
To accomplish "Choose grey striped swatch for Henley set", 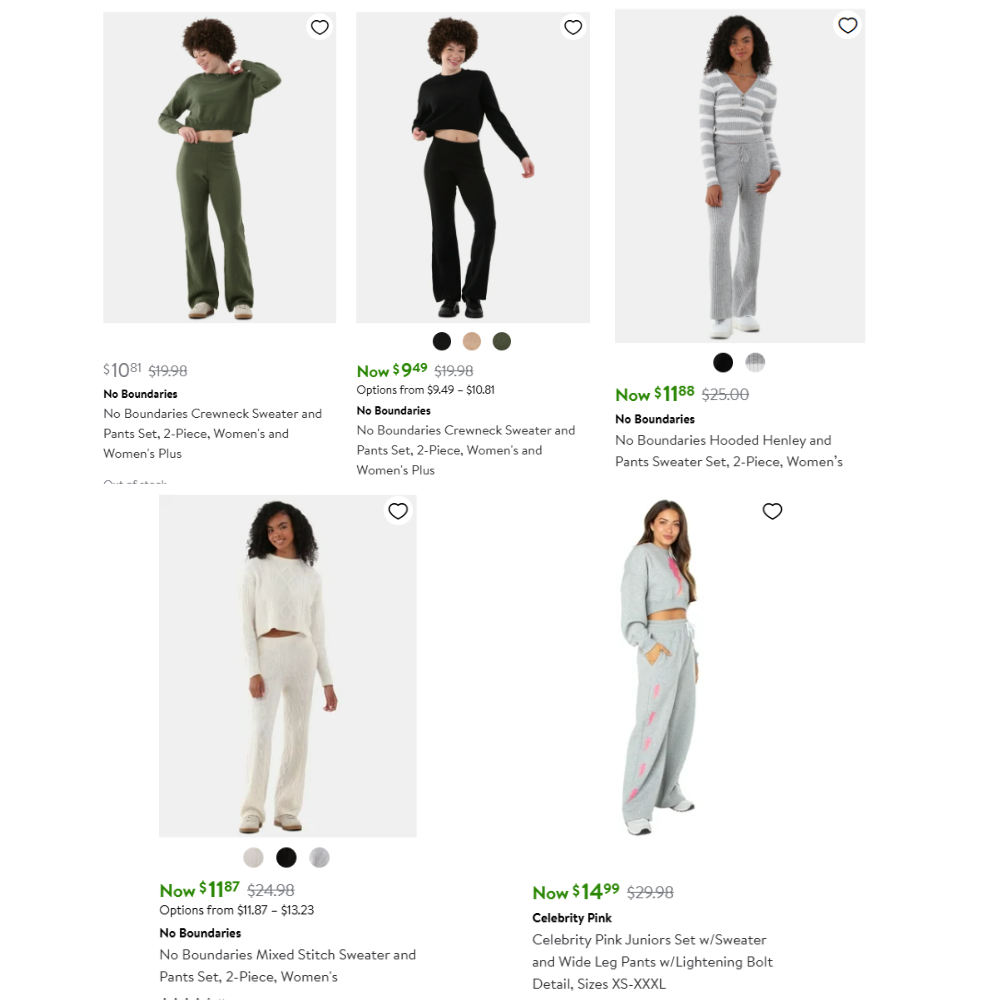I will [755, 363].
